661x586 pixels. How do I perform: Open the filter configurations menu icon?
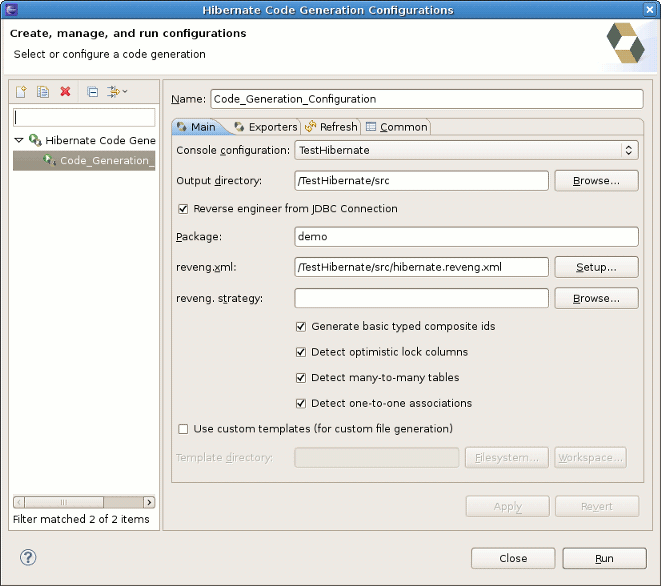117,92
